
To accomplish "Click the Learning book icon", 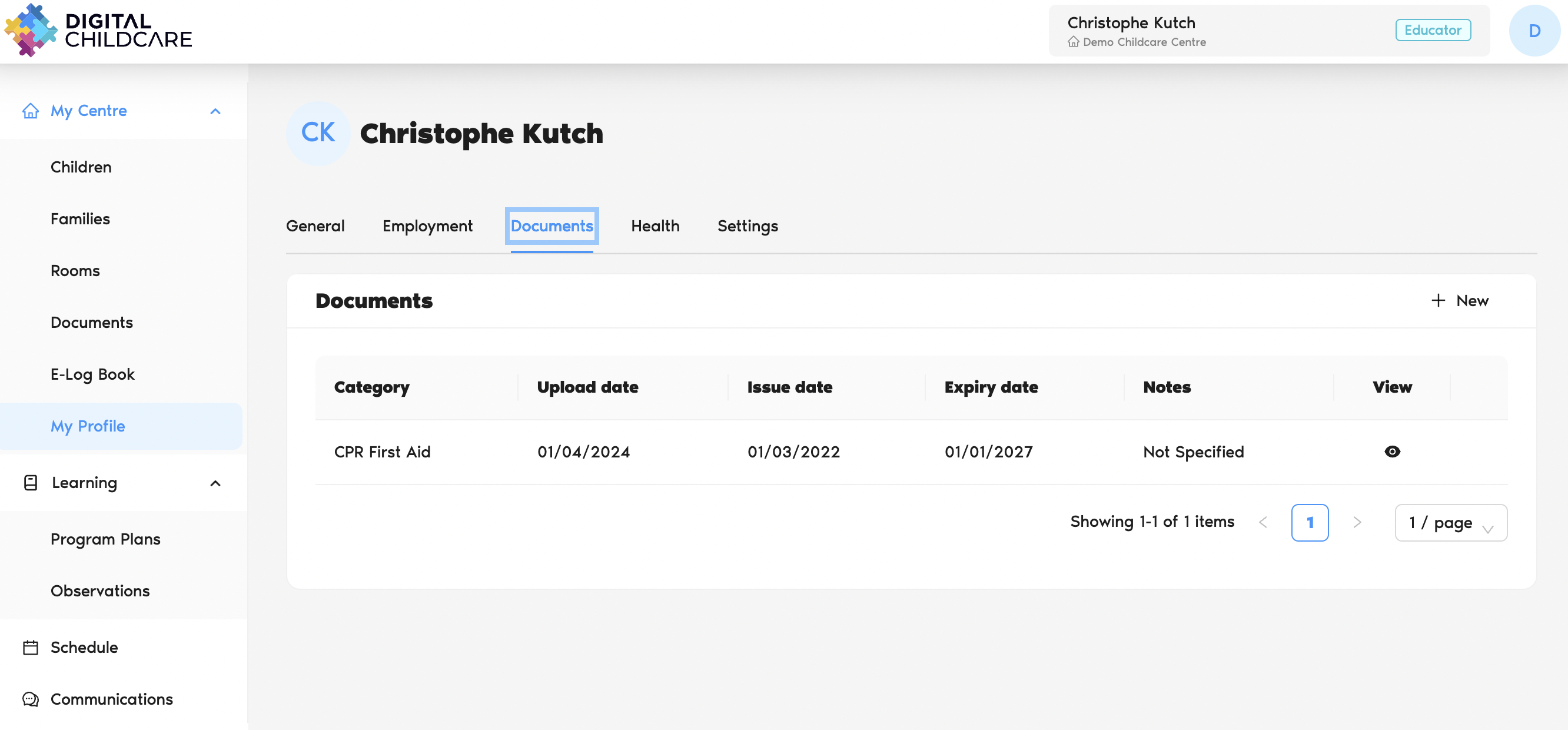I will 31,483.
